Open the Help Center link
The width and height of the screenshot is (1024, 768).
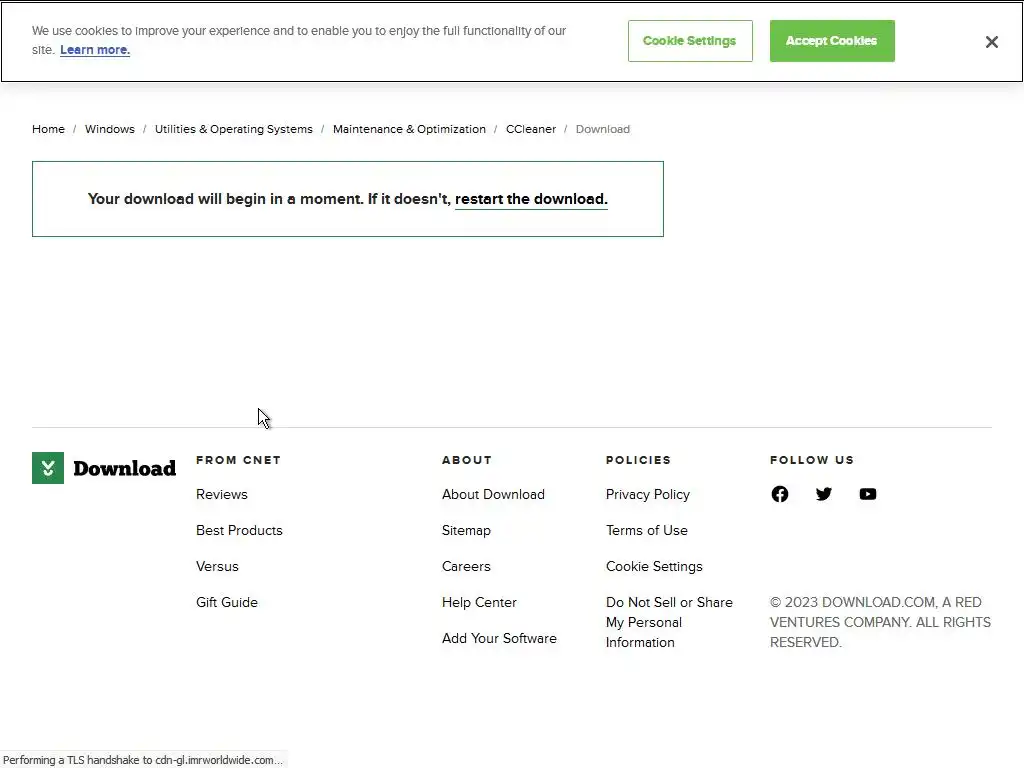pyautogui.click(x=479, y=602)
